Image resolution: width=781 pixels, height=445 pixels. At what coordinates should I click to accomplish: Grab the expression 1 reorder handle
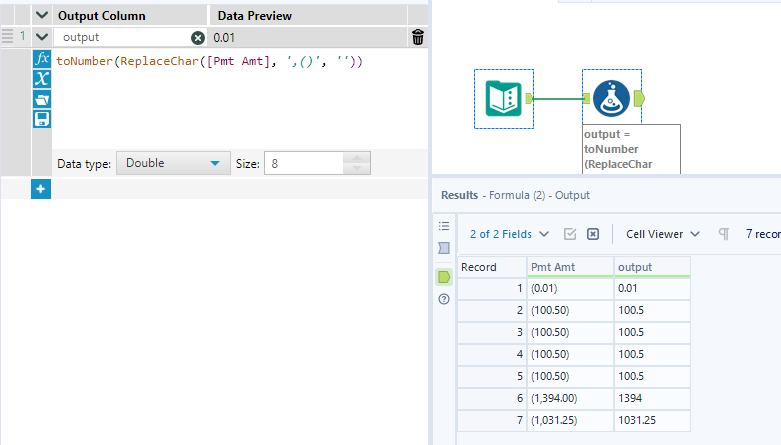[x=7, y=36]
